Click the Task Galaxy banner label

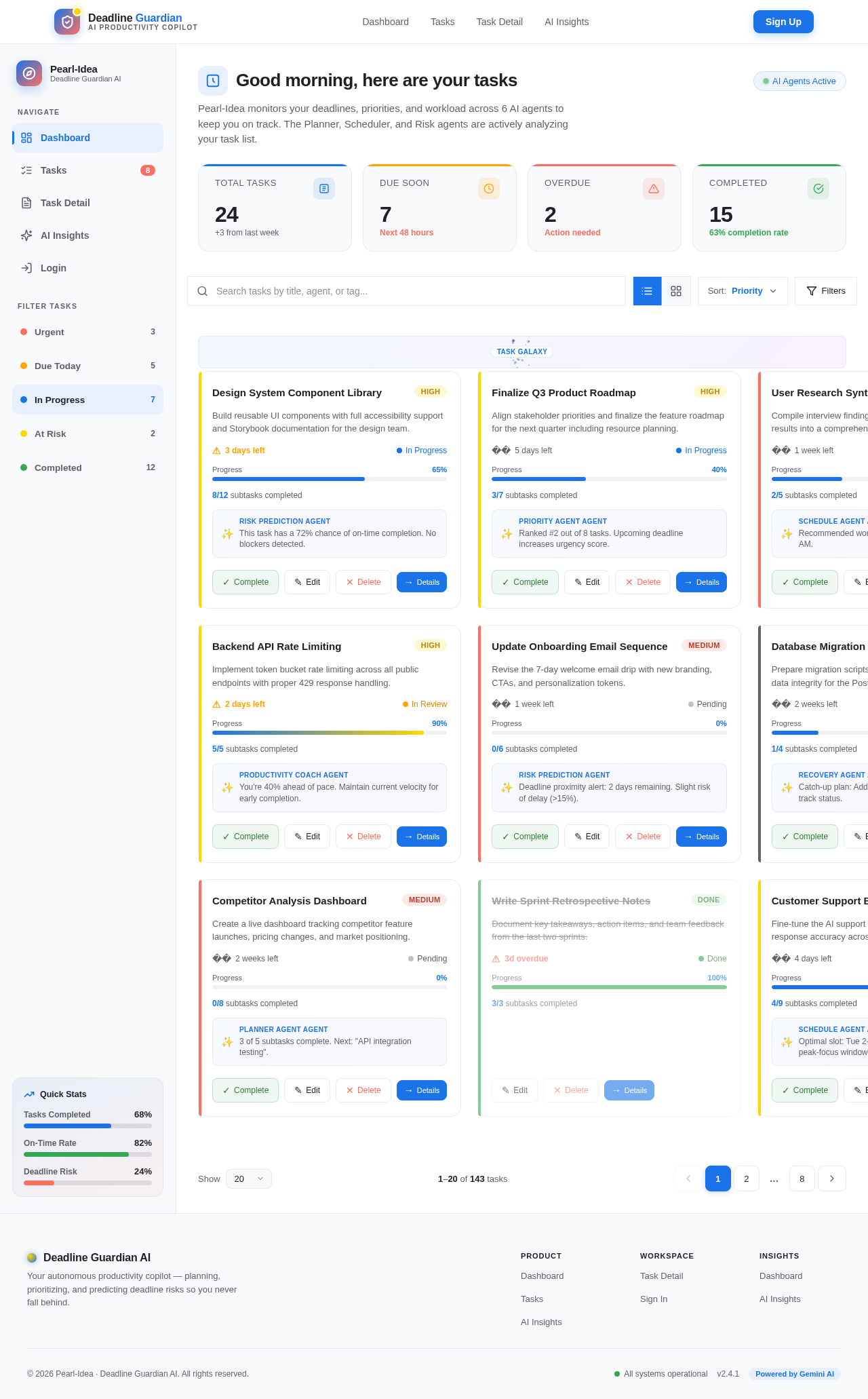pos(521,351)
